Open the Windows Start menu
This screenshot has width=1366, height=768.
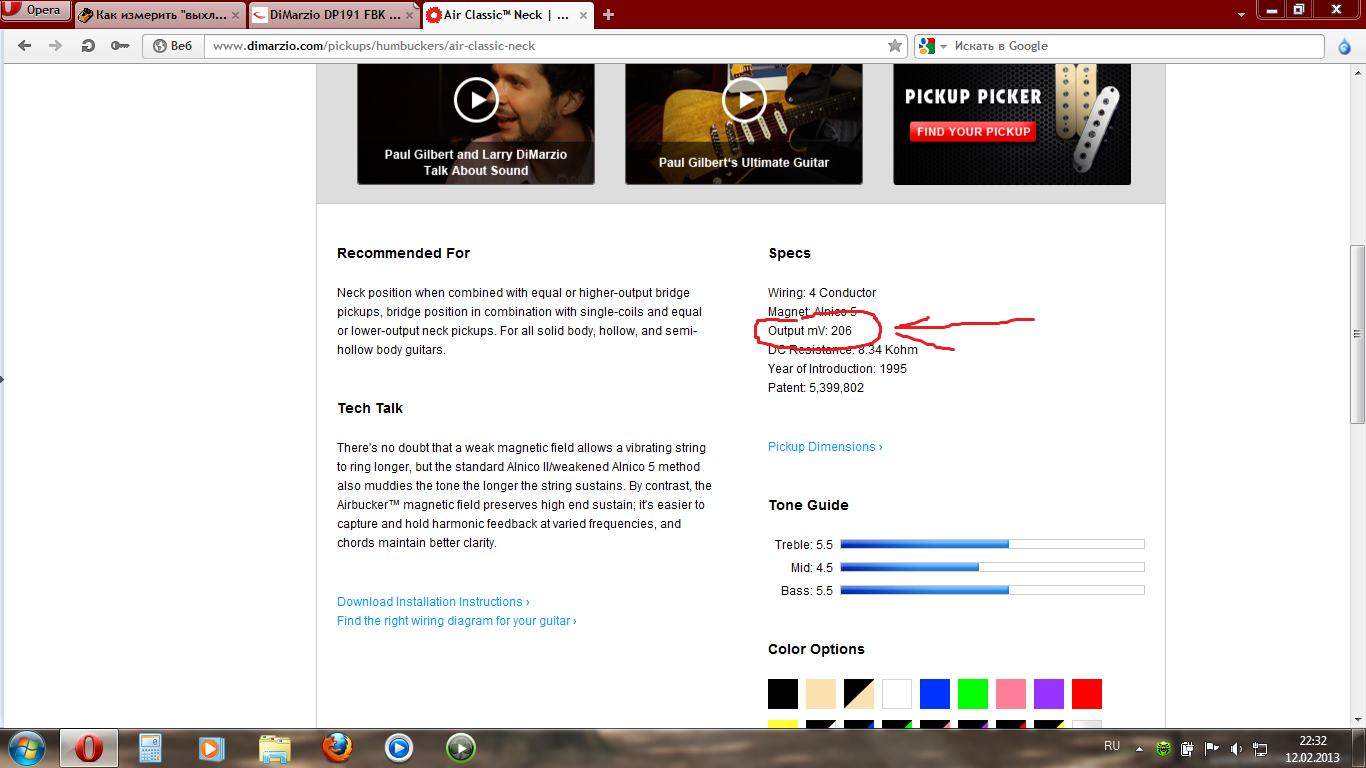27,748
